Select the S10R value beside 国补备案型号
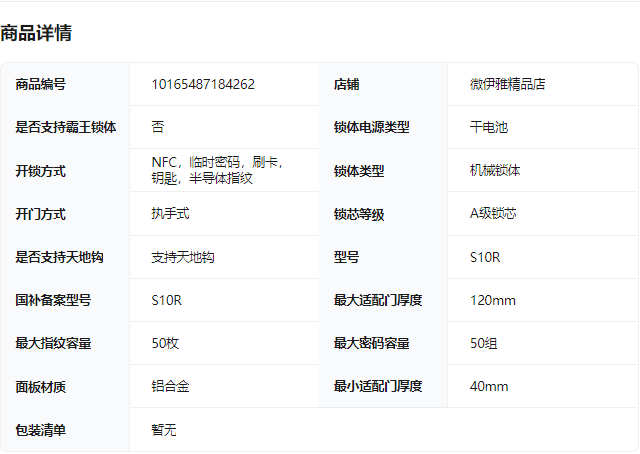640x454 pixels. 167,300
